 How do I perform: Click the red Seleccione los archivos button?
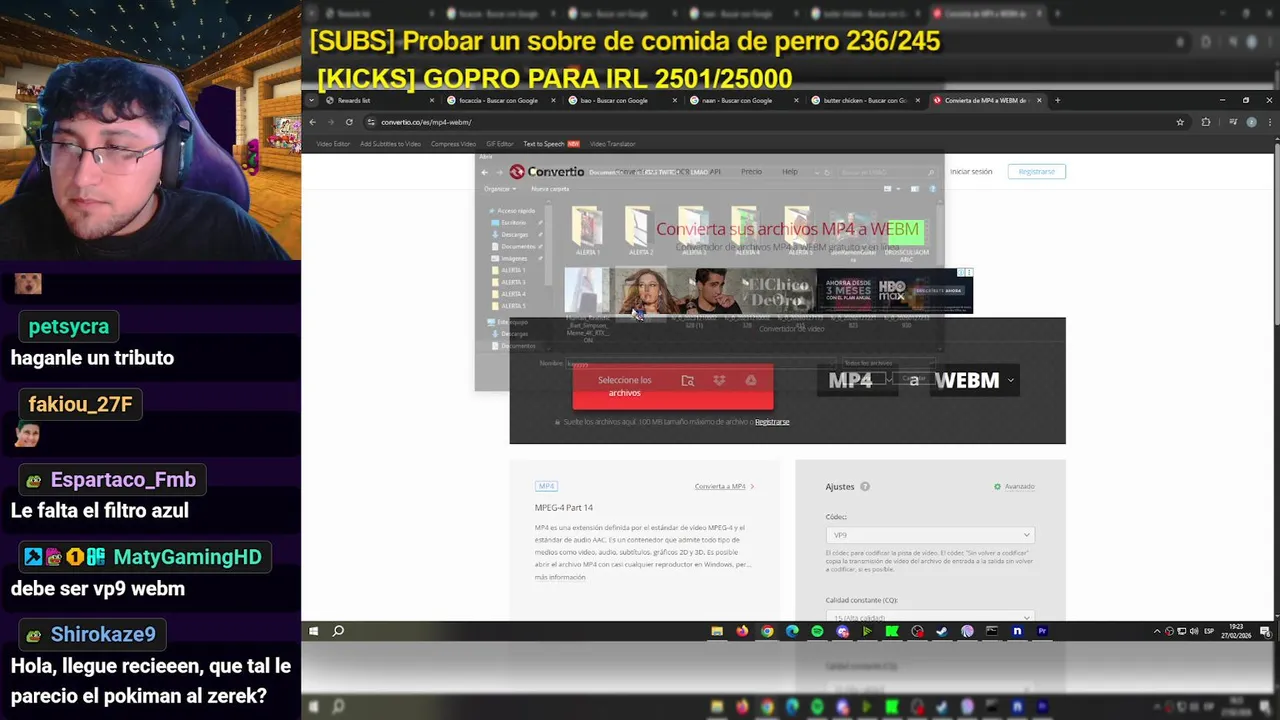(673, 386)
